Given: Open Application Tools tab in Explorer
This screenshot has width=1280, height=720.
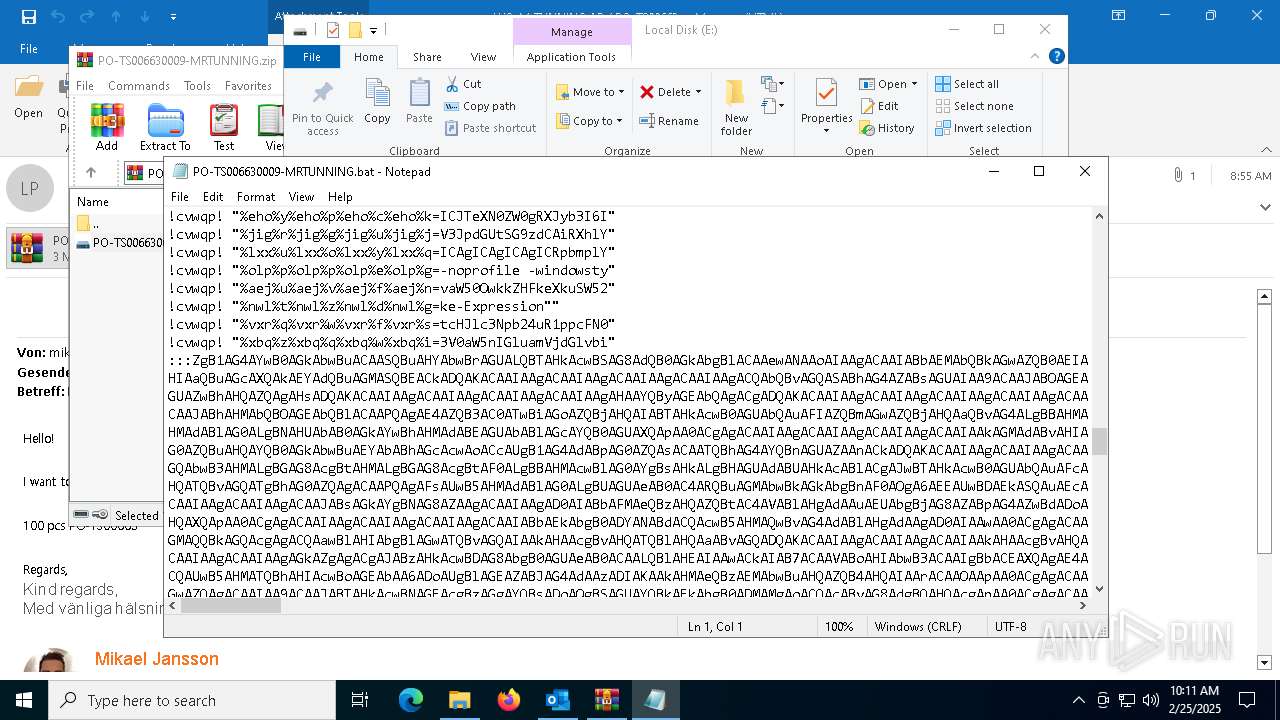Looking at the screenshot, I should (x=571, y=57).
